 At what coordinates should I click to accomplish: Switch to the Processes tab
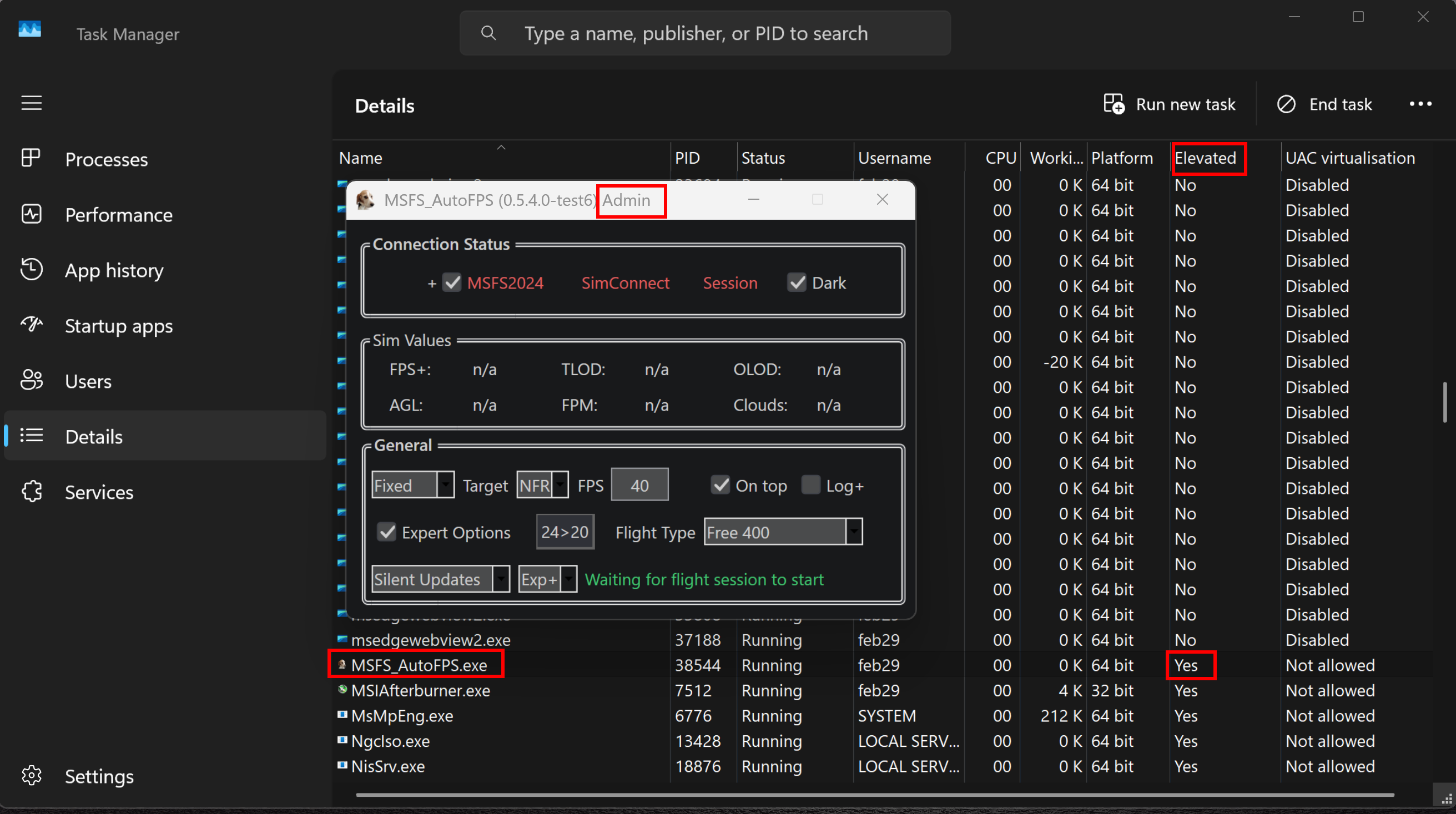pyautogui.click(x=165, y=159)
